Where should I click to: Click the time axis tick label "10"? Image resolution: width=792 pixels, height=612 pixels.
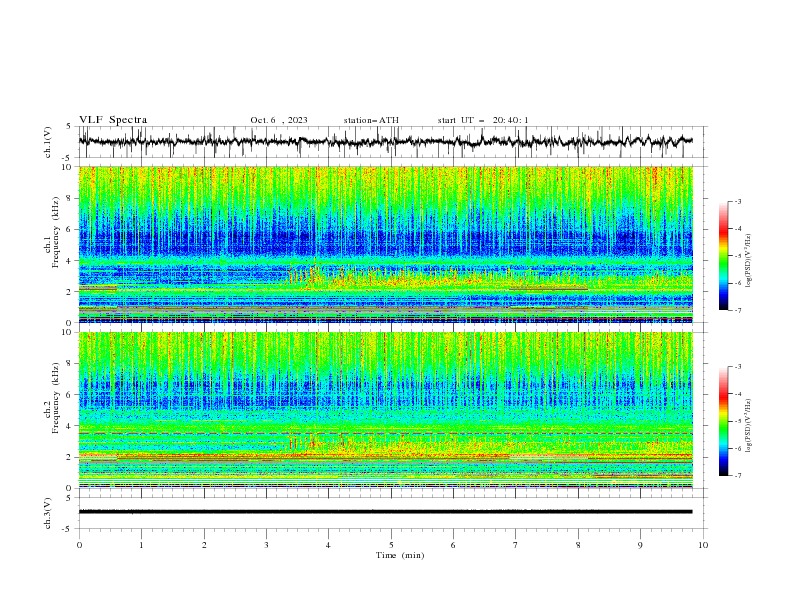tap(703, 545)
